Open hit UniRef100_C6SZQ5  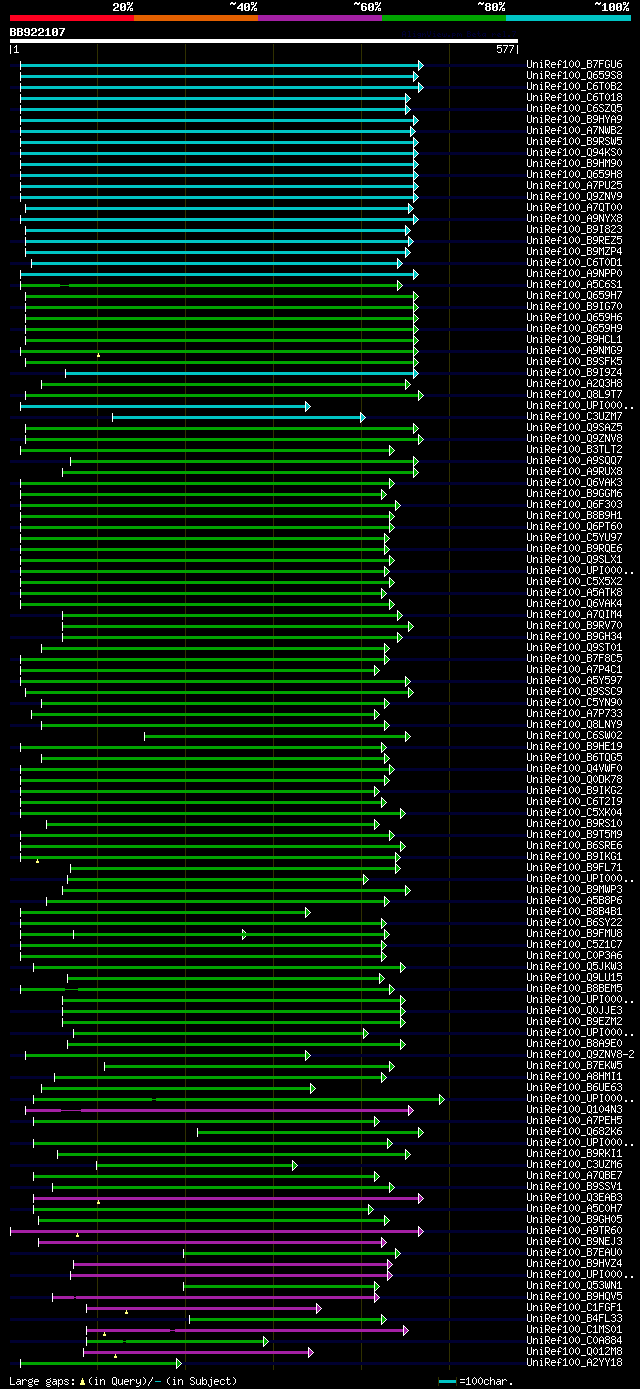click(574, 109)
